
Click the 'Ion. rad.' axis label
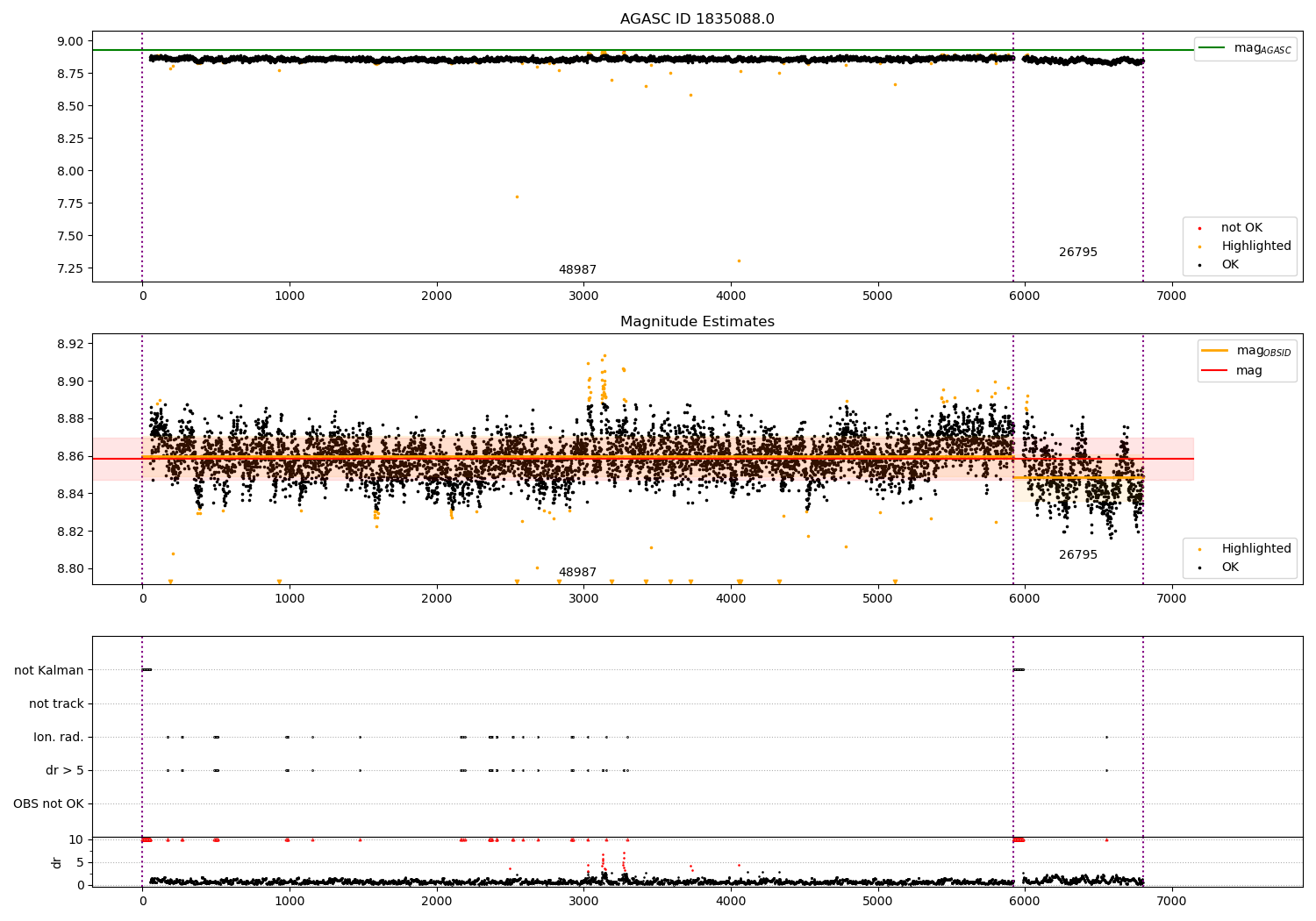[x=59, y=738]
